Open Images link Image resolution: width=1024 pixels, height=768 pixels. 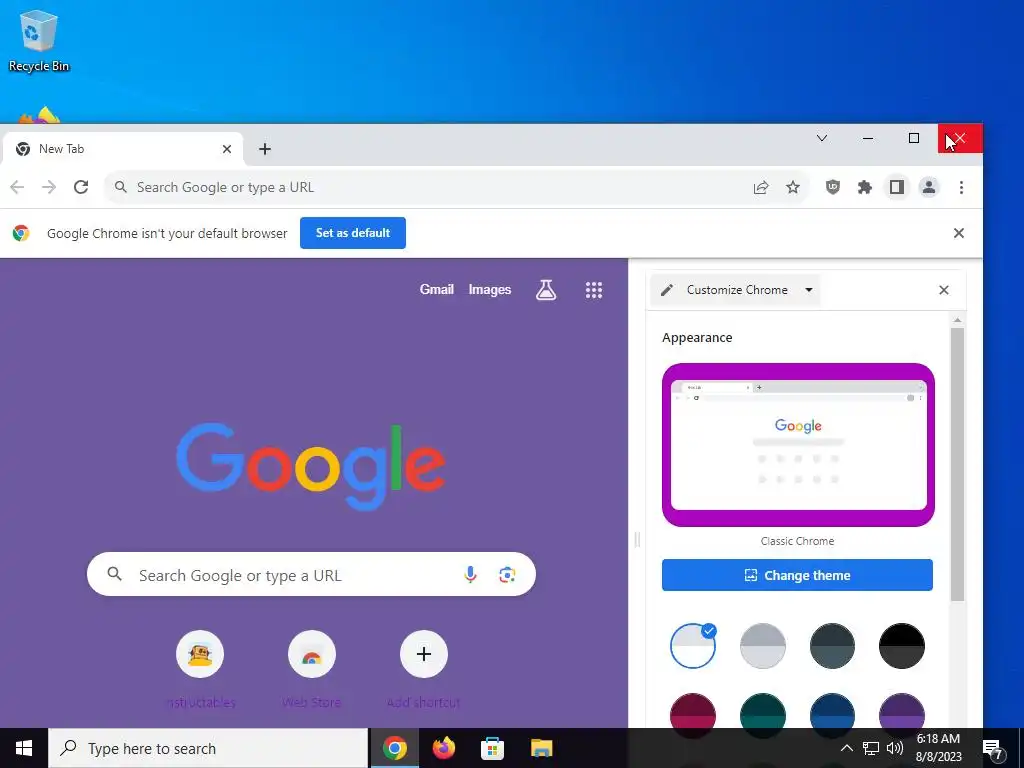(x=490, y=289)
